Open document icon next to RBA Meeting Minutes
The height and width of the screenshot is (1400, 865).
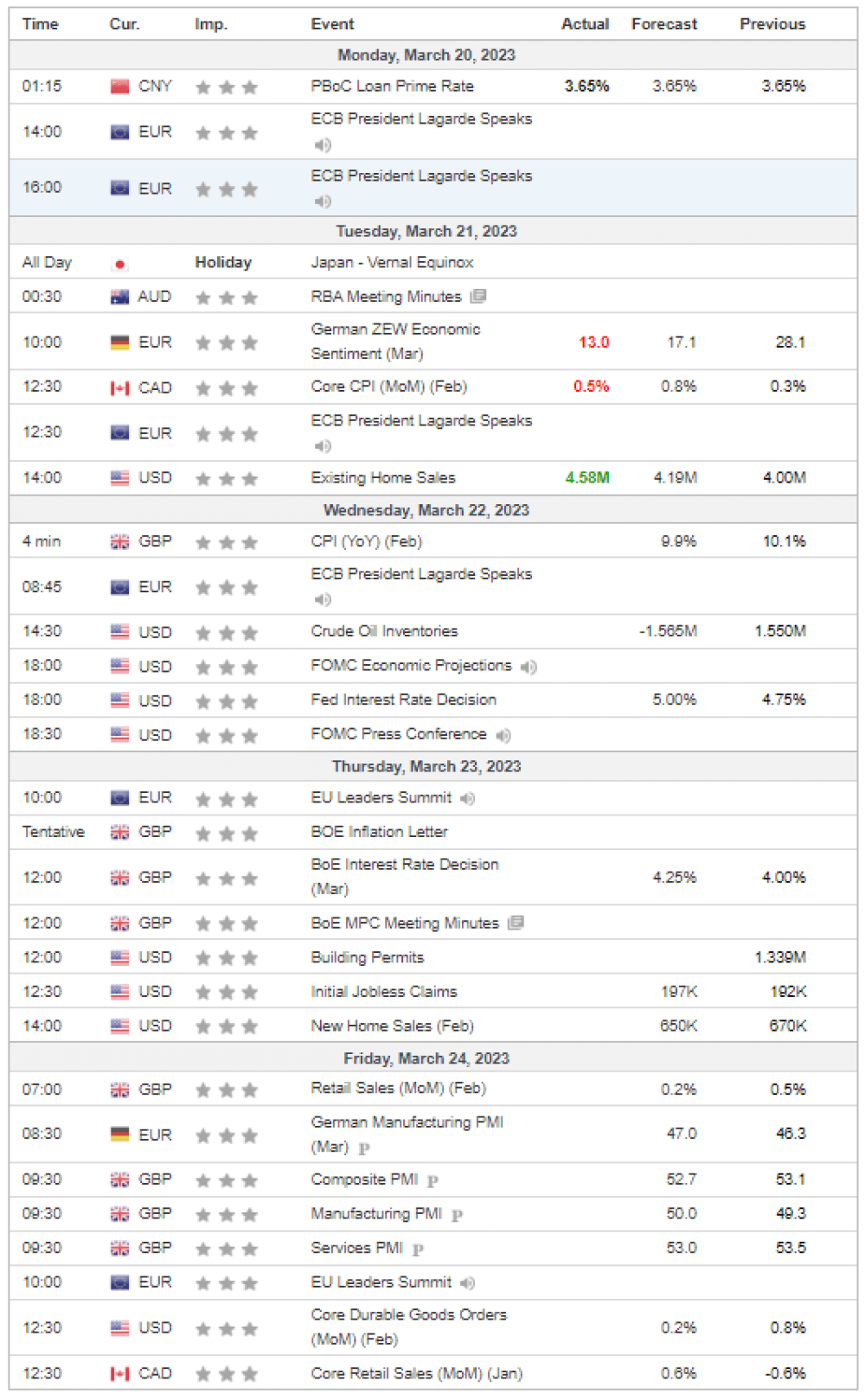pos(478,297)
